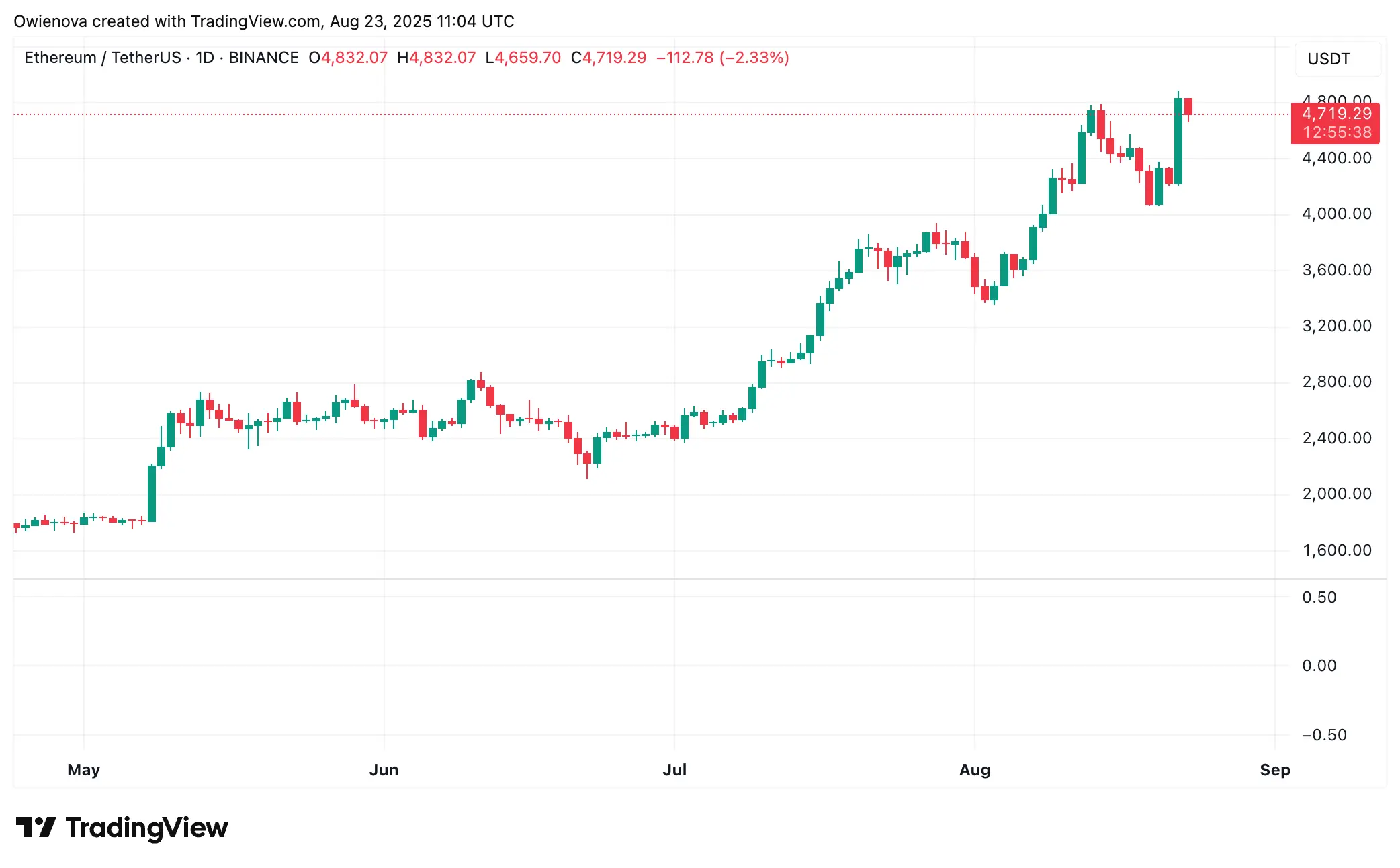Click the high value H4,832.07
This screenshot has height=868, width=1400.
point(437,58)
